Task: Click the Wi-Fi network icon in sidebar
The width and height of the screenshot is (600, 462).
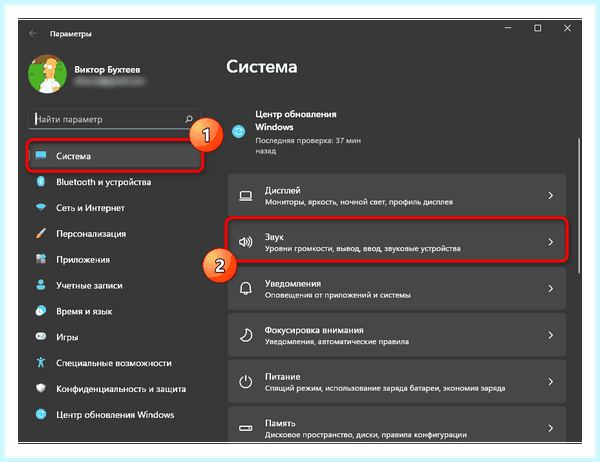Action: click(41, 207)
